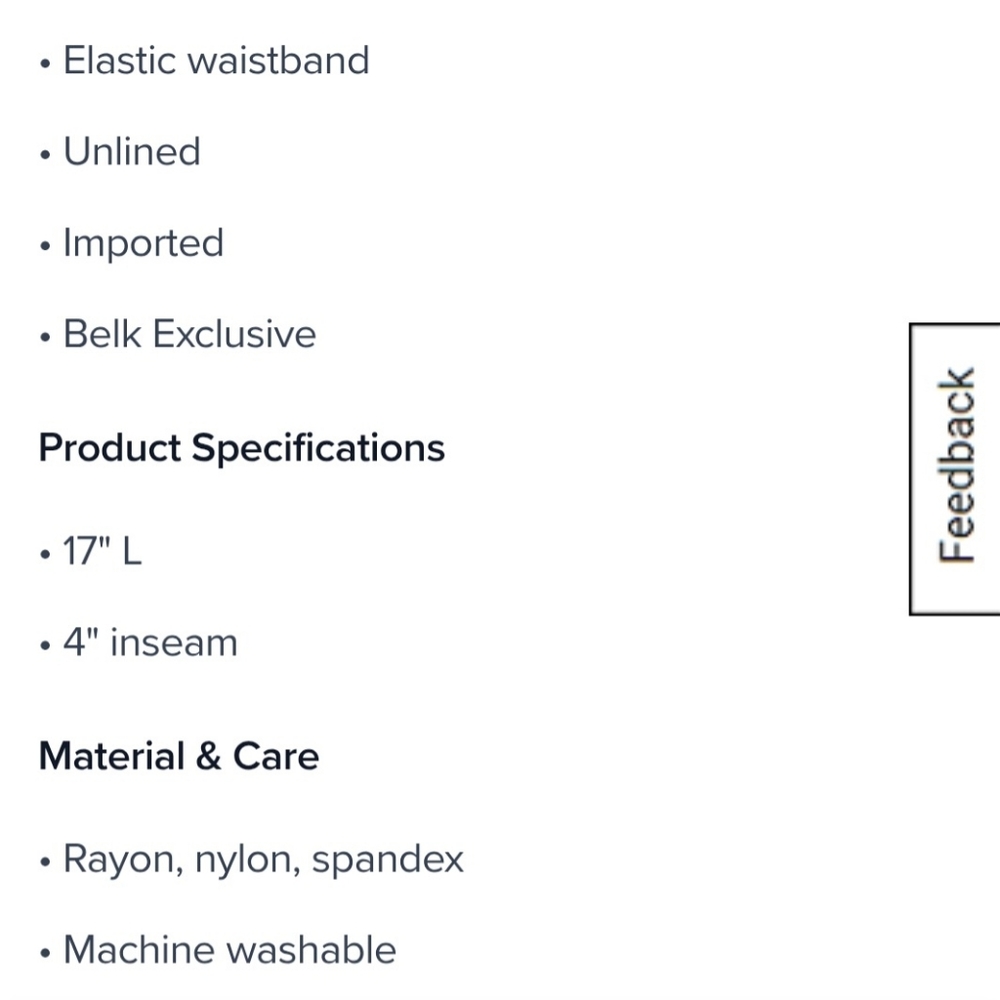
Task: Click bullet point before Unlined
Action: pyautogui.click(x=45, y=155)
